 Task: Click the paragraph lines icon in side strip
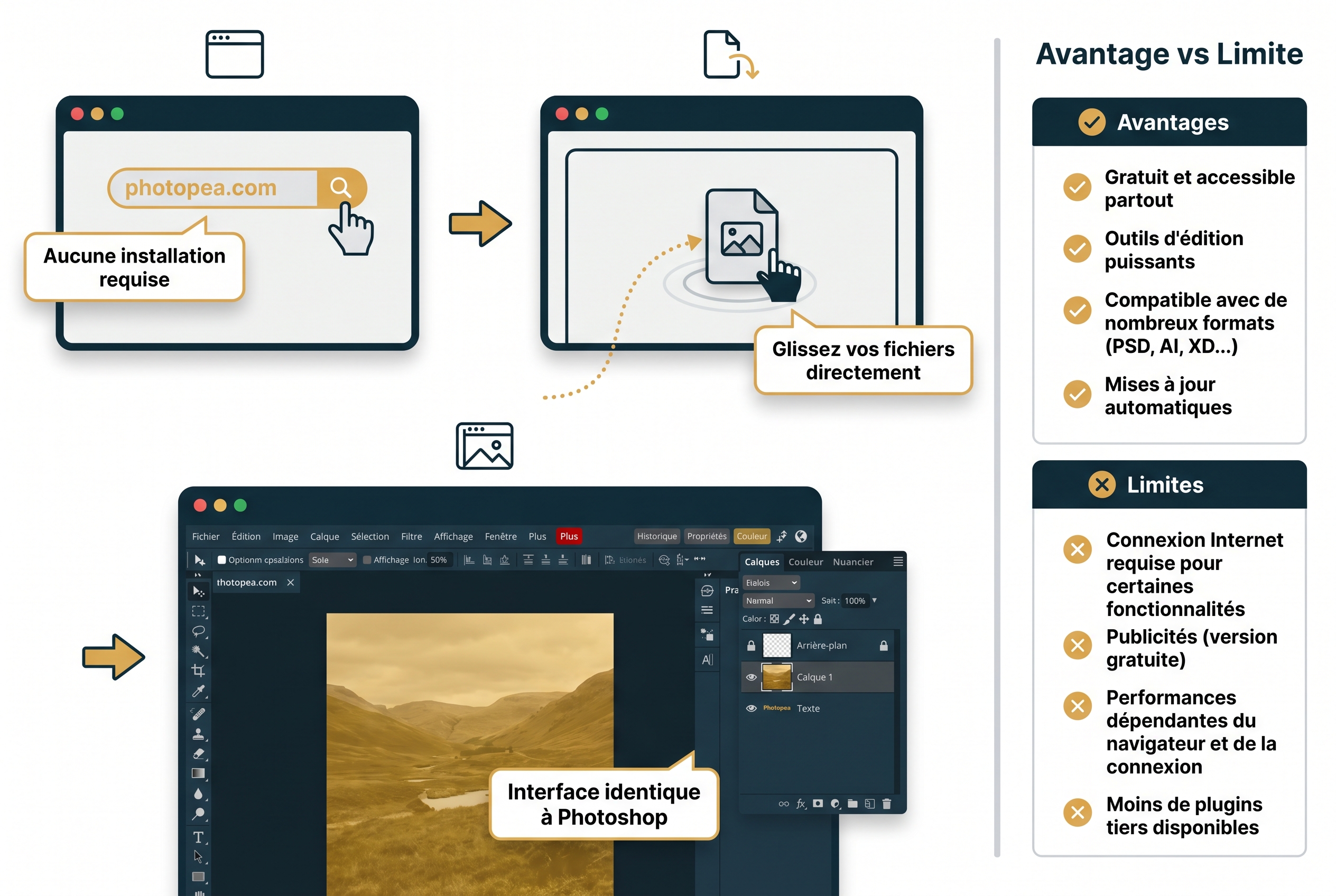point(707,610)
